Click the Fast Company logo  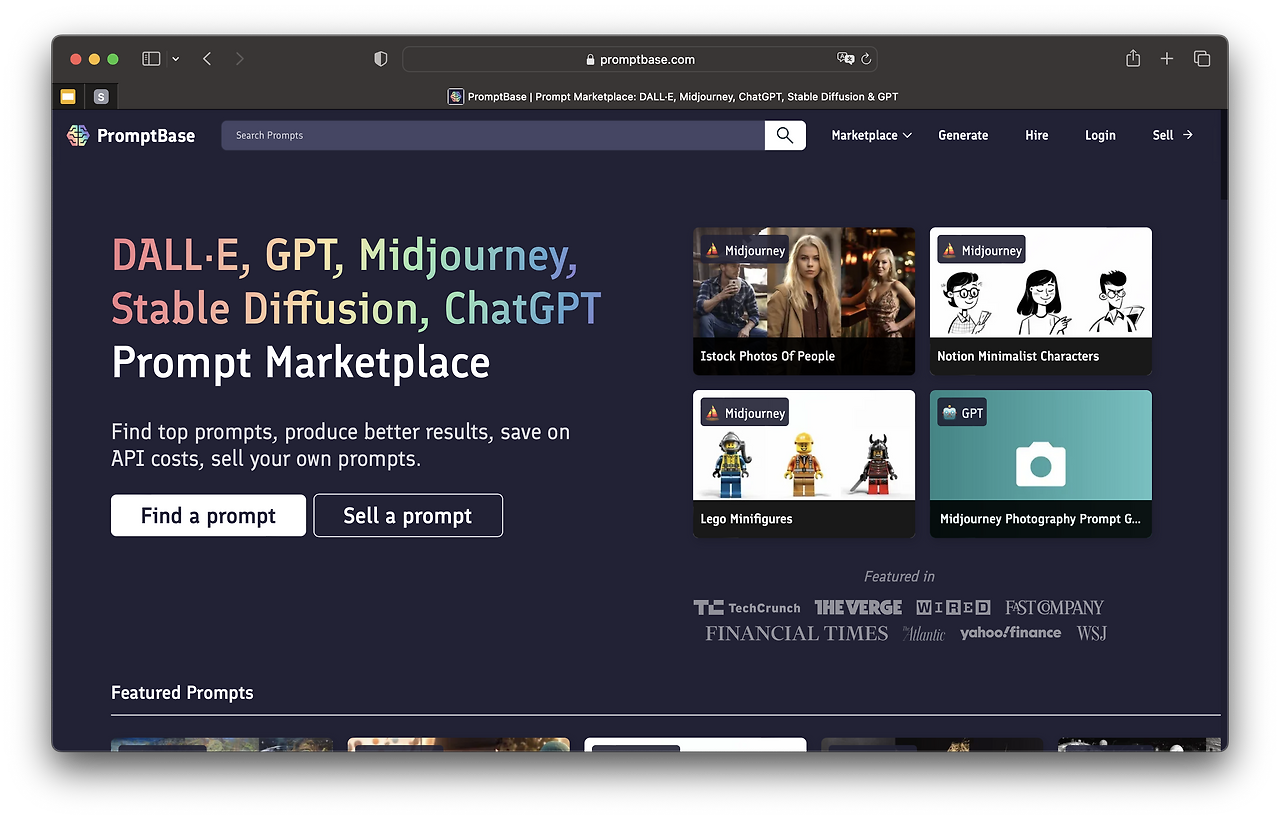pos(1055,607)
